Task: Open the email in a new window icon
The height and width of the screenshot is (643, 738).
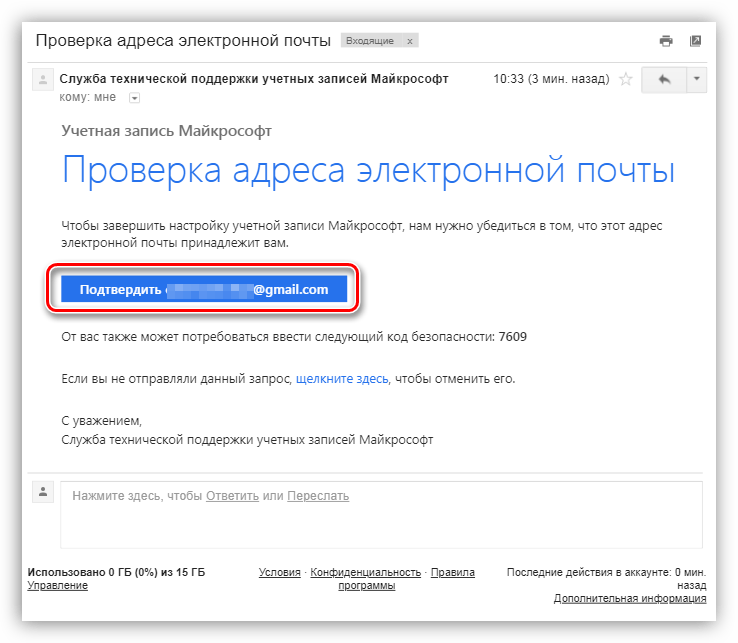Action: coord(695,41)
